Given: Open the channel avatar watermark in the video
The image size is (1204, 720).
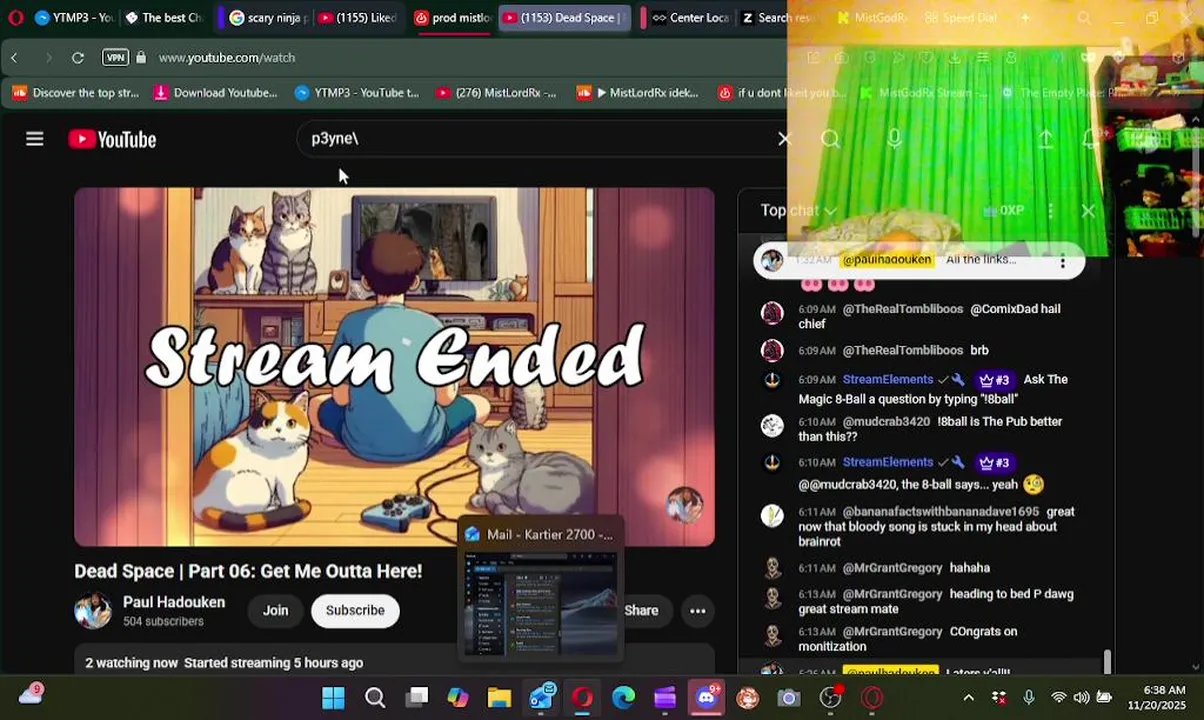Looking at the screenshot, I should pyautogui.click(x=685, y=505).
